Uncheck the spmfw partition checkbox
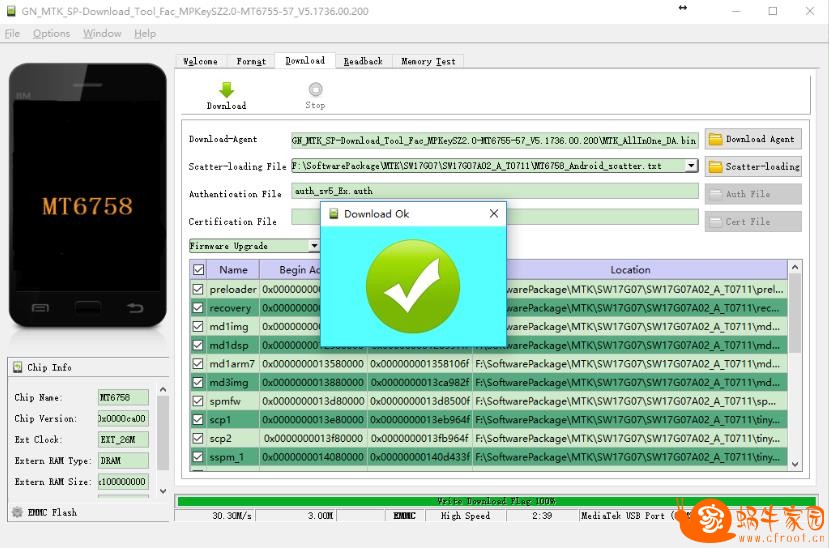 (x=198, y=401)
